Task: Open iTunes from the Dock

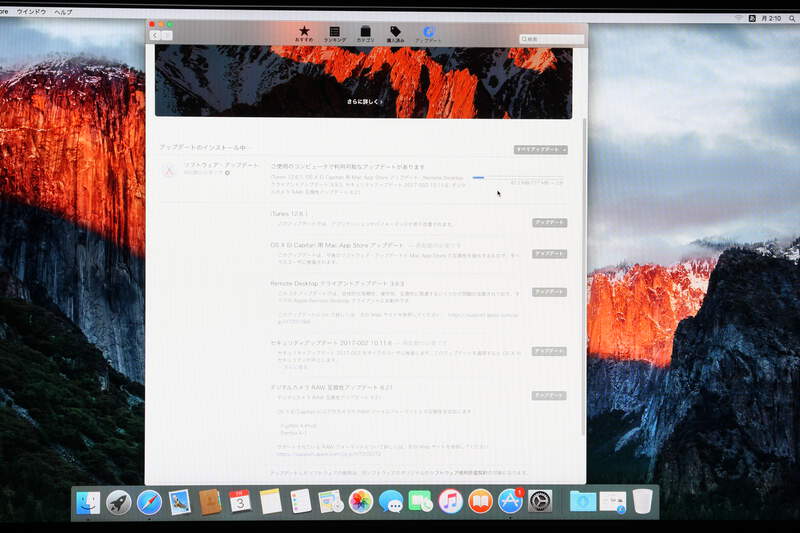Action: pos(451,501)
